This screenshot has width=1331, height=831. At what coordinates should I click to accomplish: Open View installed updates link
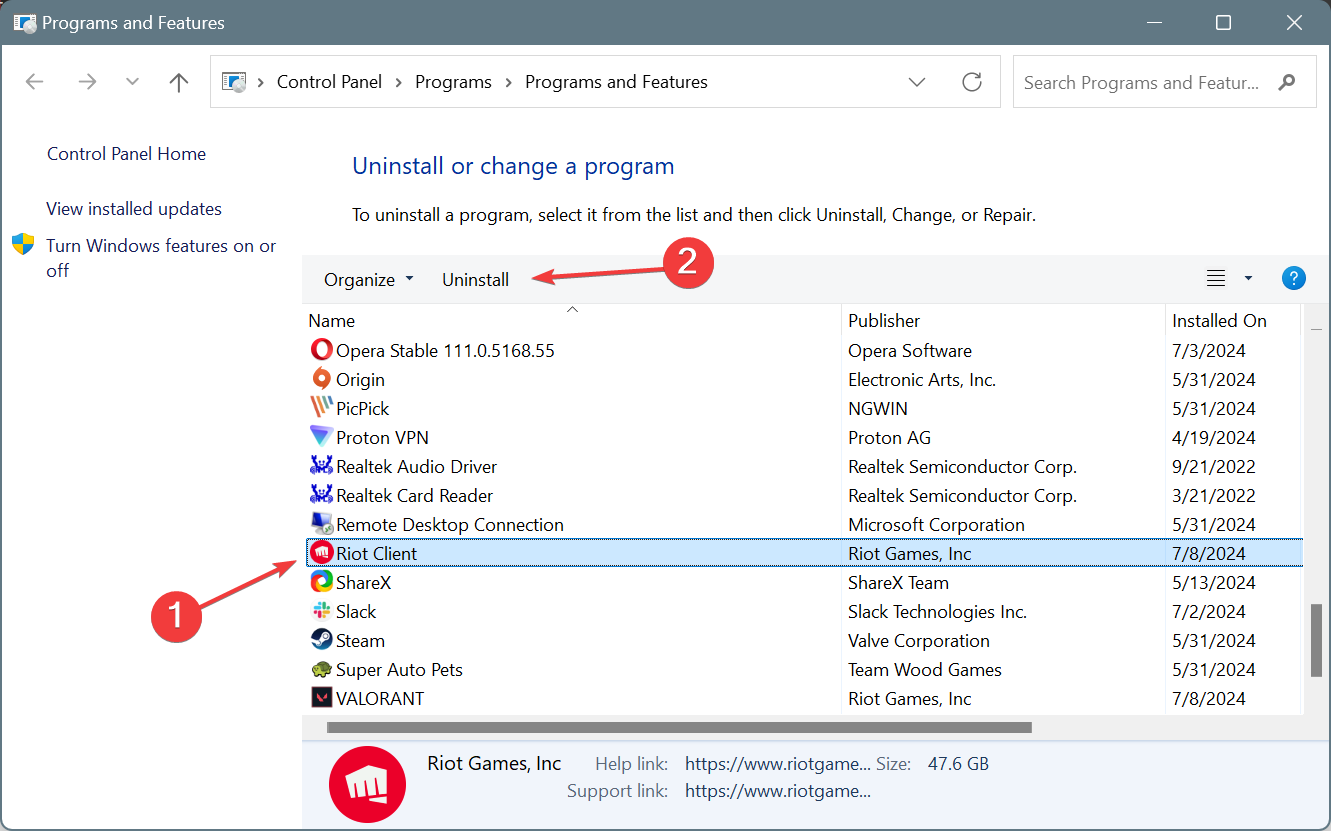[x=134, y=209]
